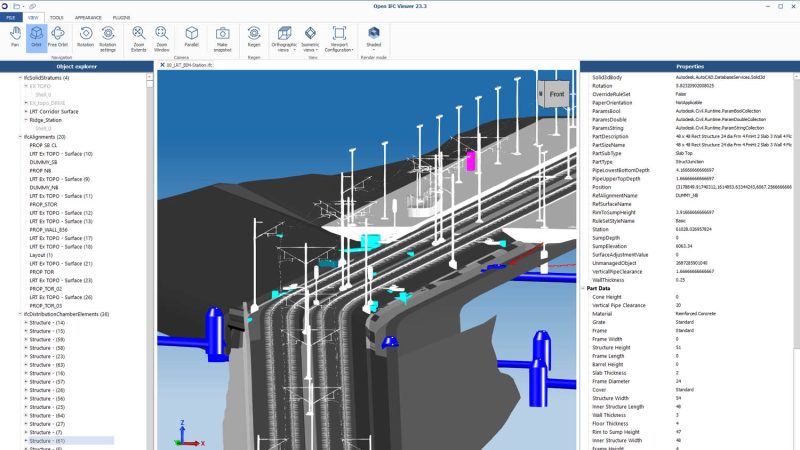Switch to the TOOLS ribbon tab
800x450 pixels.
tap(57, 17)
